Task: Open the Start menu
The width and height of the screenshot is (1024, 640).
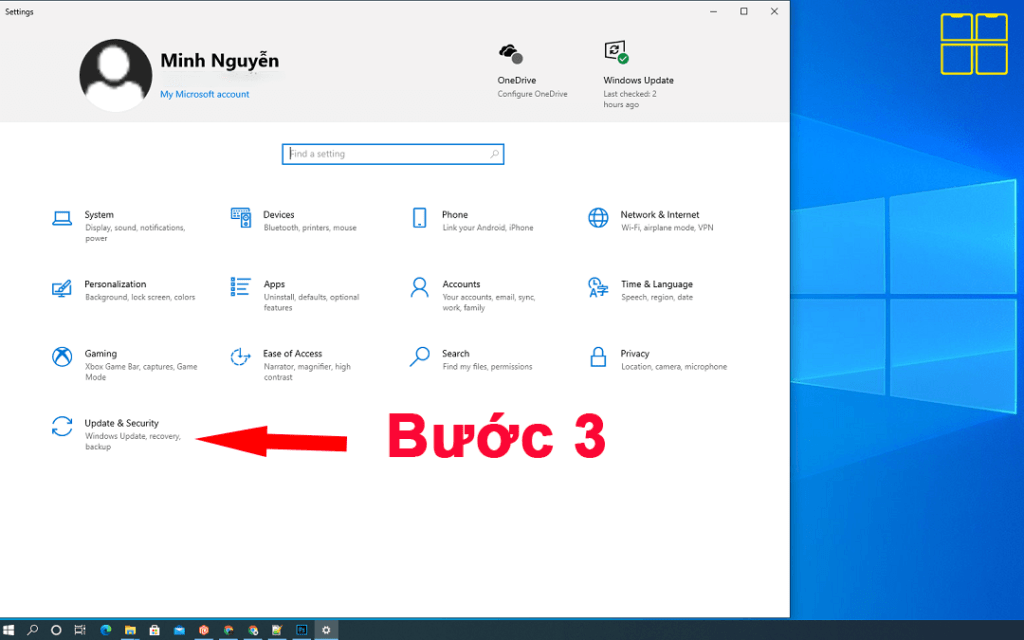Action: click(11, 630)
